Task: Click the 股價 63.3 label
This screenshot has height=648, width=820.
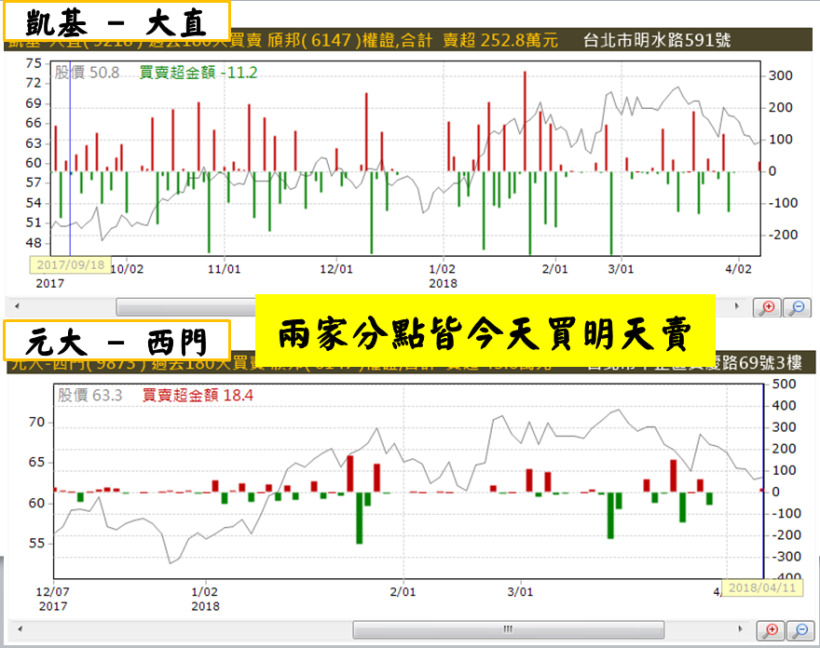Action: (90, 395)
